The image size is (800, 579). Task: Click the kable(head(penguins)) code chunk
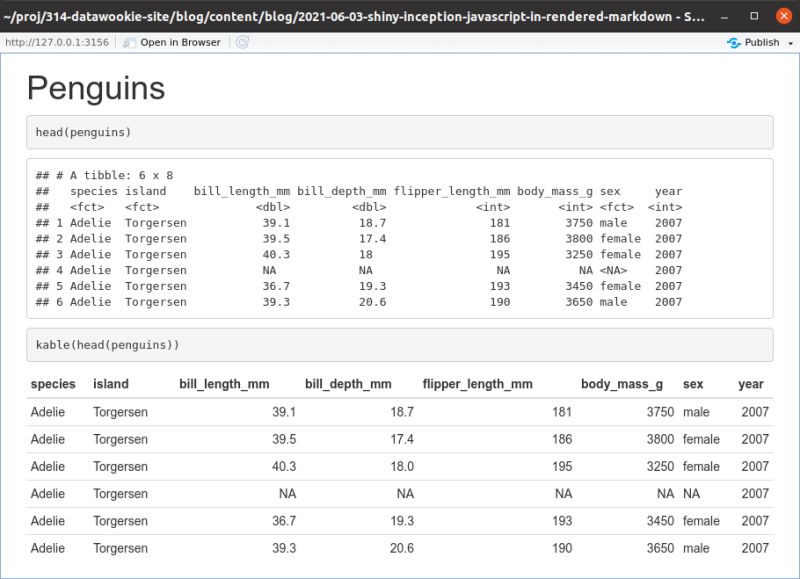(x=107, y=344)
